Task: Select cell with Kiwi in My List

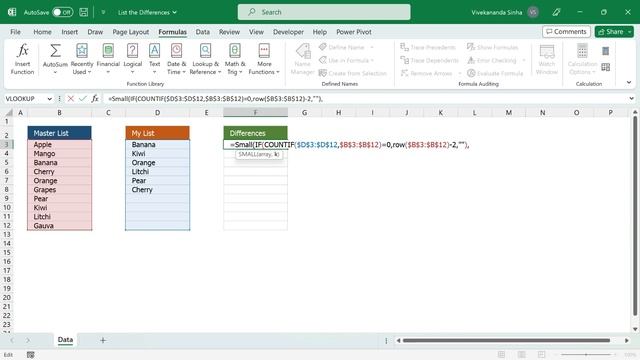Action: [x=158, y=153]
